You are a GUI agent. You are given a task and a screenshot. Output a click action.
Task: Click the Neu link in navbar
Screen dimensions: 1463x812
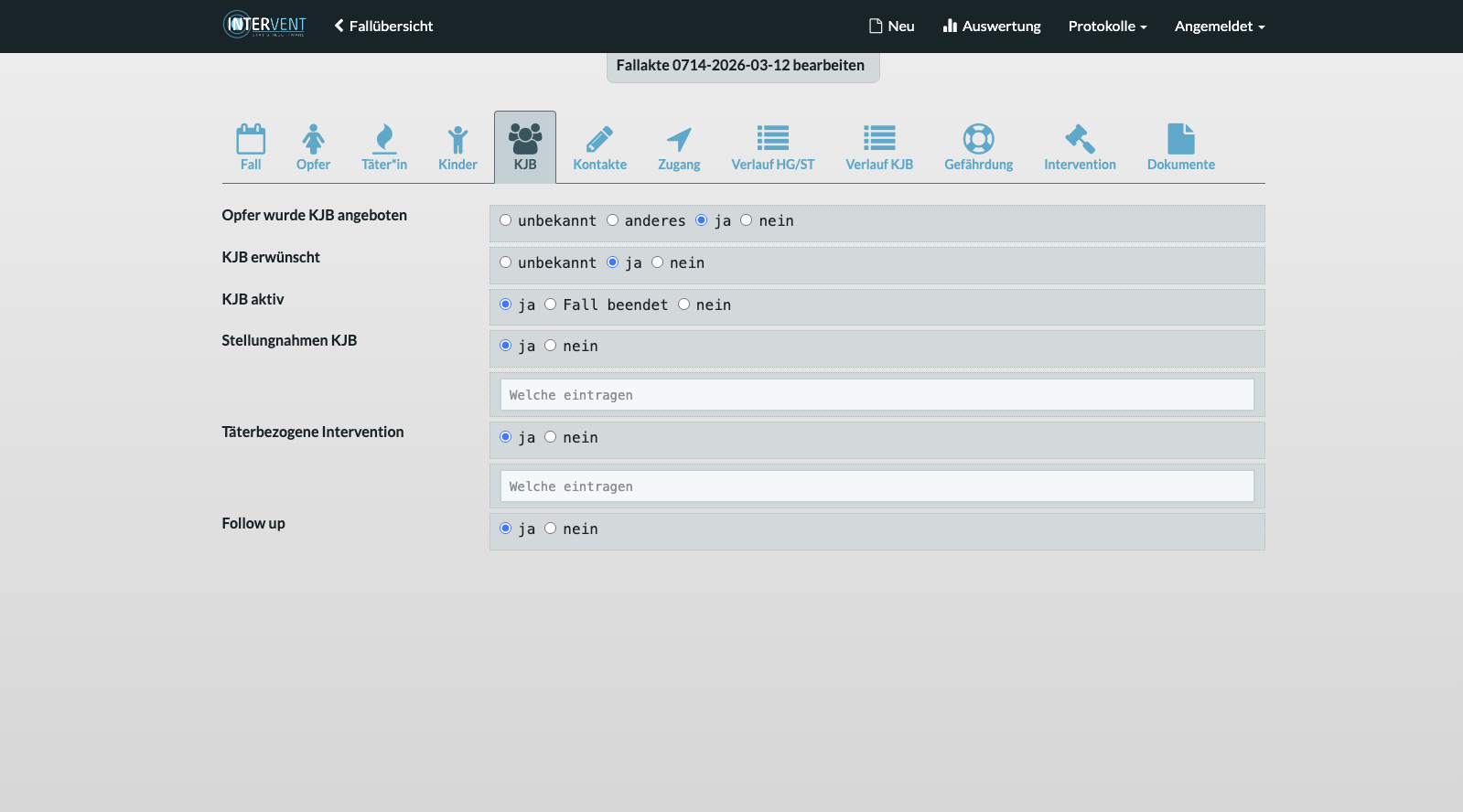click(891, 27)
